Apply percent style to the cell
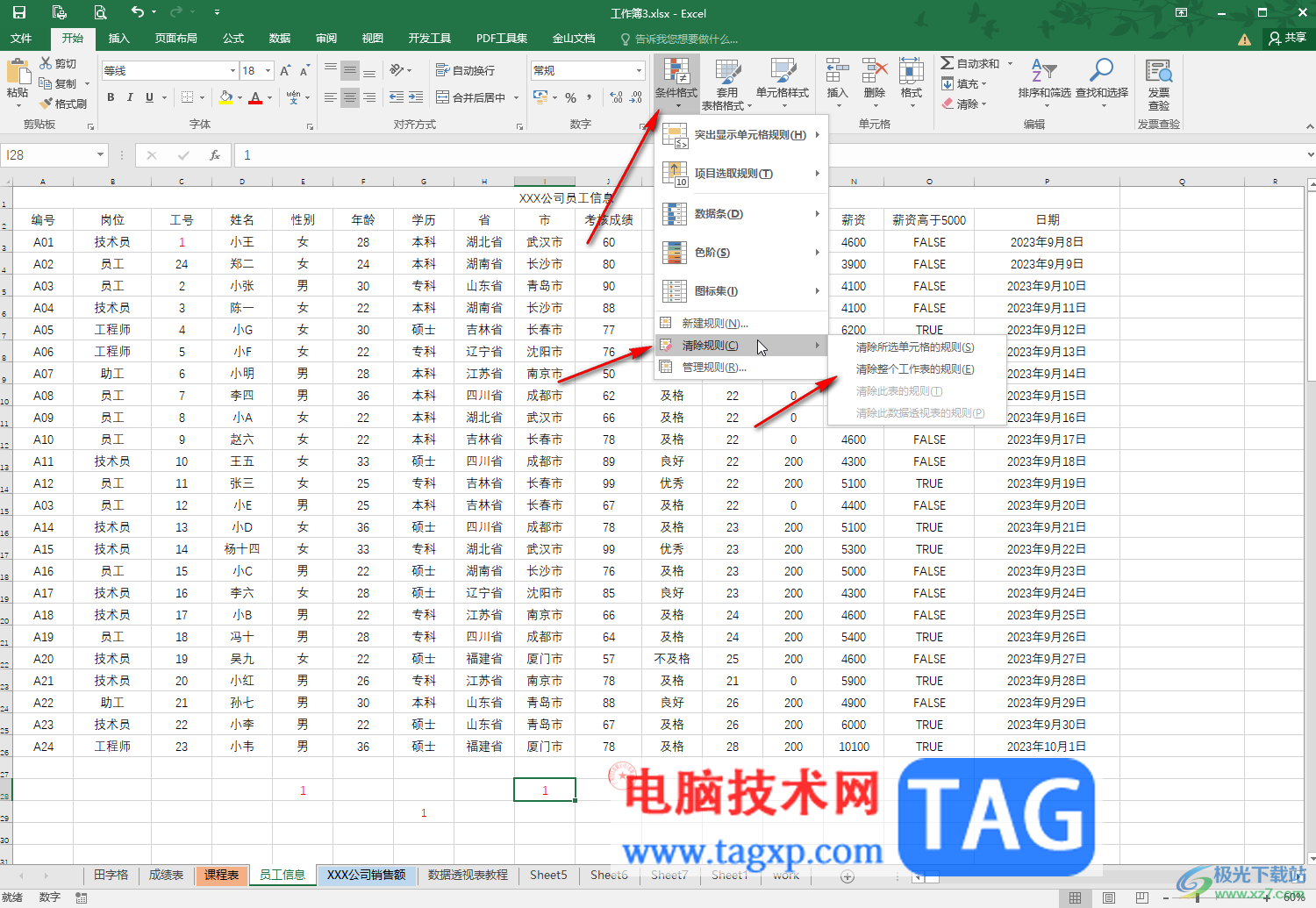Screen dimensions: 1316x908 [x=570, y=97]
